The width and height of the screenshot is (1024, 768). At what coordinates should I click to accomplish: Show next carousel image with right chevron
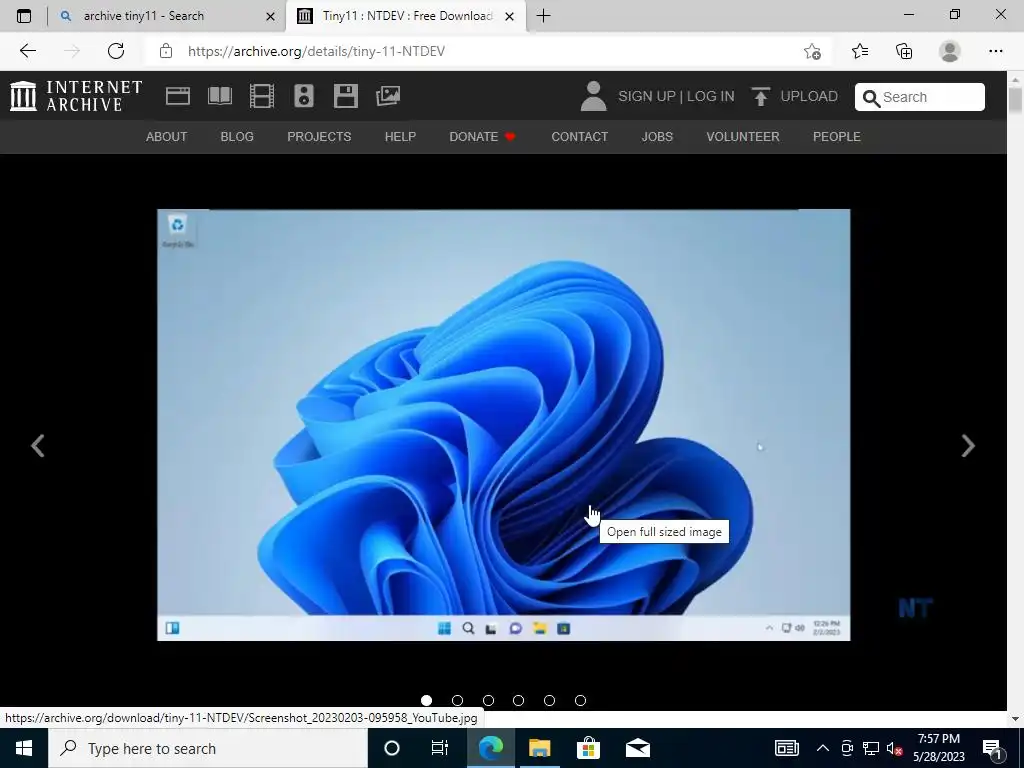[968, 446]
